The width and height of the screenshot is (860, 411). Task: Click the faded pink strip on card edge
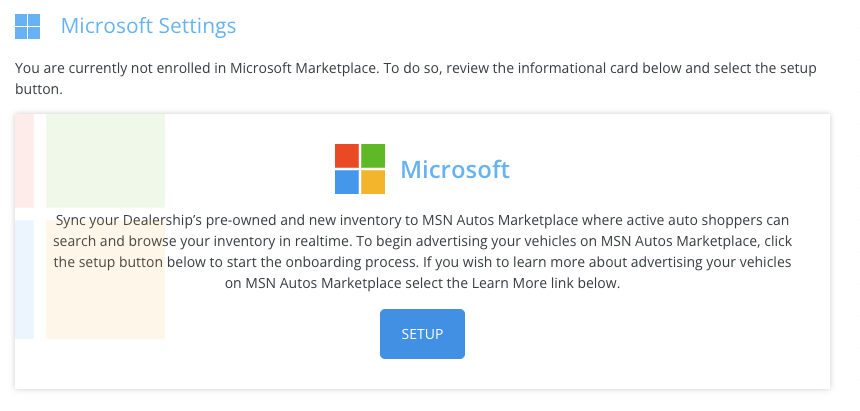click(x=24, y=161)
